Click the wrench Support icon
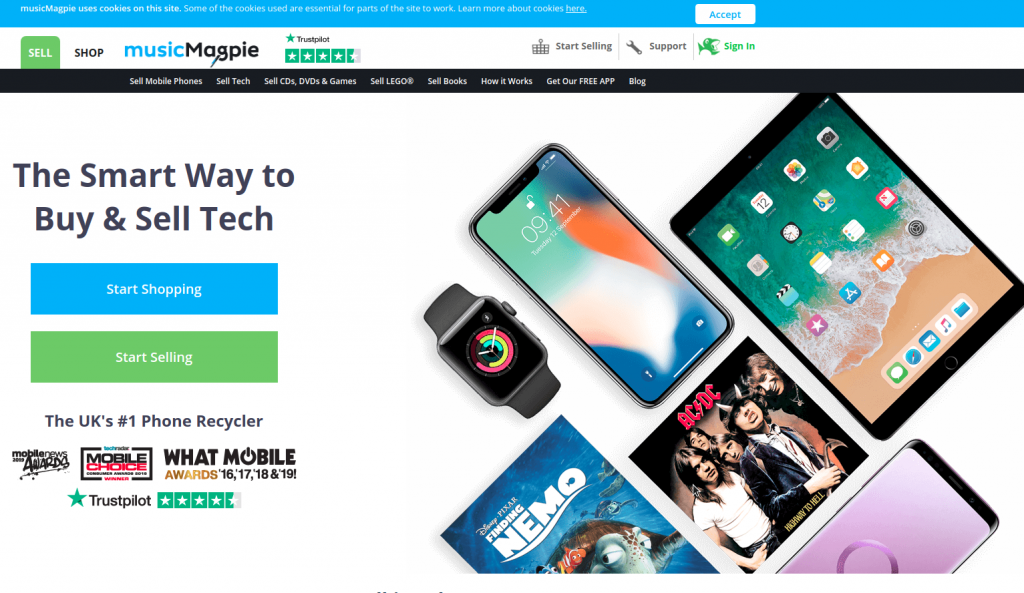The height and width of the screenshot is (593, 1024). [633, 47]
